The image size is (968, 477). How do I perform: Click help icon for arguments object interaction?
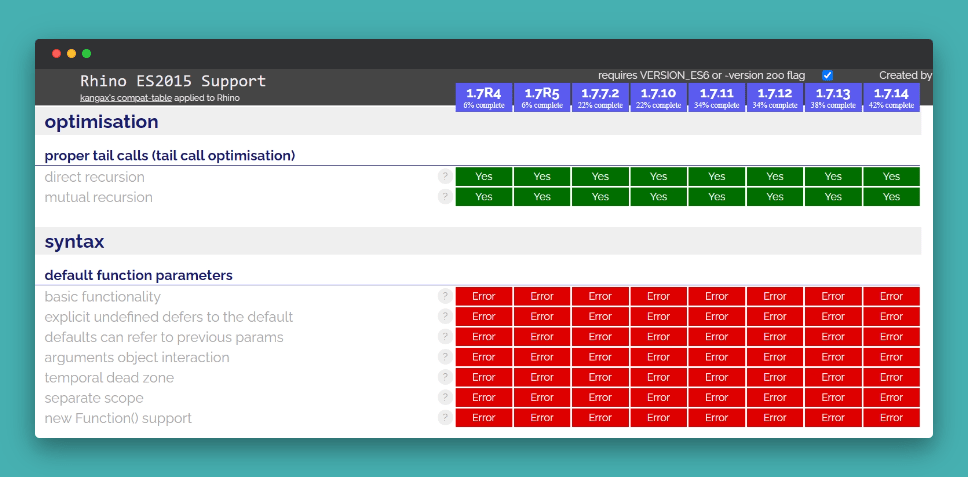pyautogui.click(x=444, y=357)
